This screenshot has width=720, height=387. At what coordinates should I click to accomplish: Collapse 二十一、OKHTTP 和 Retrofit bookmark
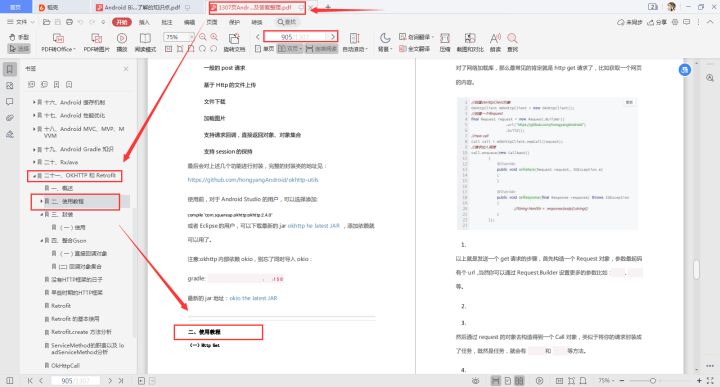(x=34, y=176)
